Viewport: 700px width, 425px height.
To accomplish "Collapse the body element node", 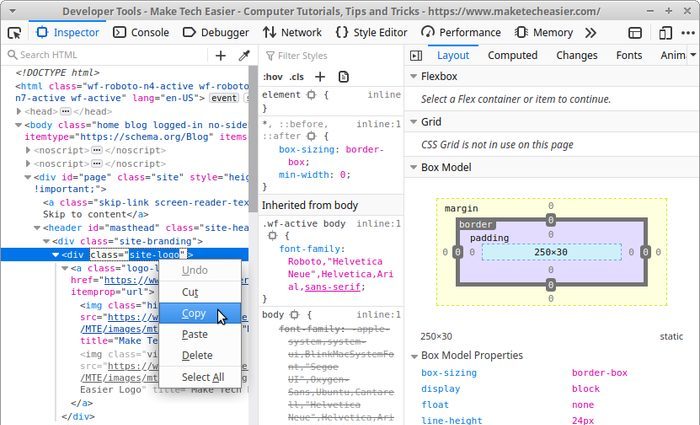I will click(19, 125).
